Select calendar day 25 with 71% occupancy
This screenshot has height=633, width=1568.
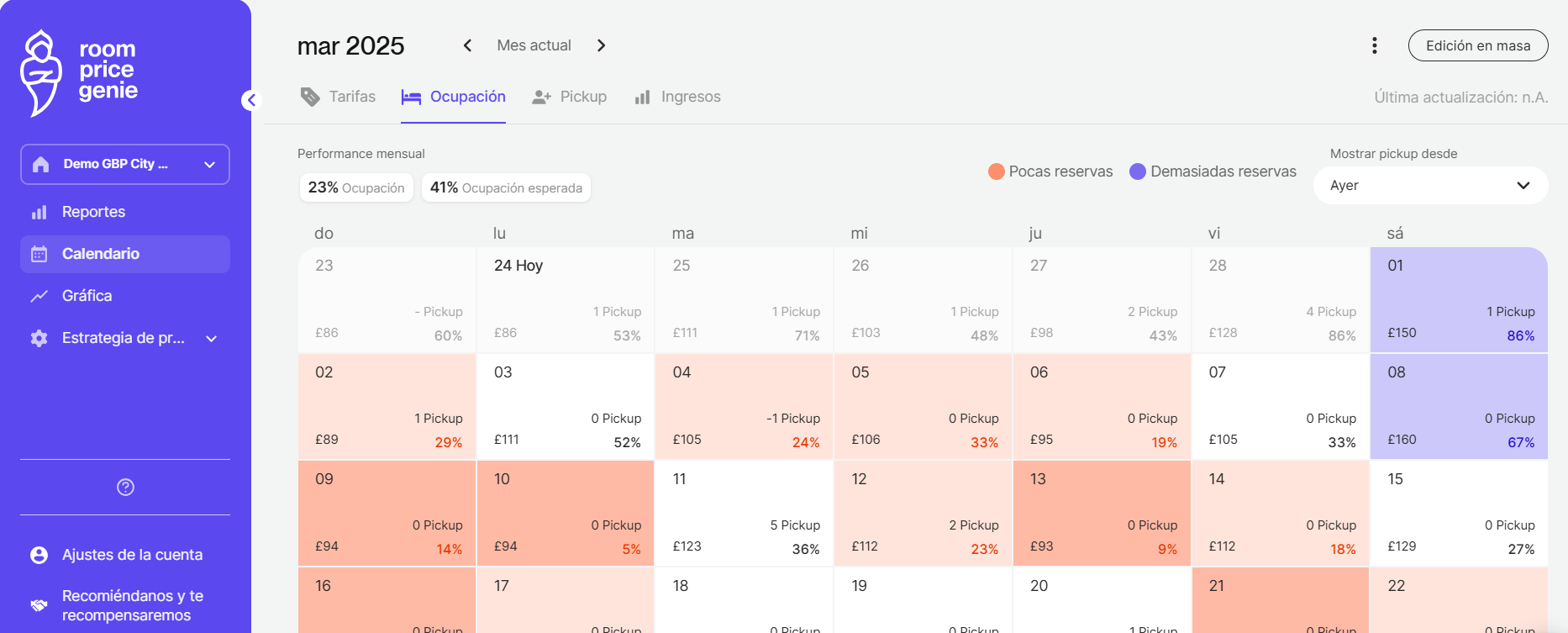point(745,300)
